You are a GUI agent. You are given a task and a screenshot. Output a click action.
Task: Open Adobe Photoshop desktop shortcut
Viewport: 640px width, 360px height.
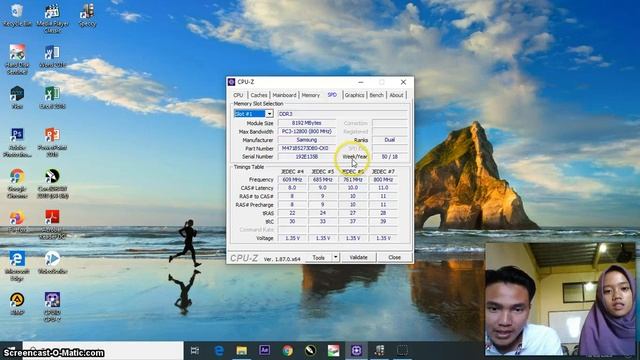17,142
